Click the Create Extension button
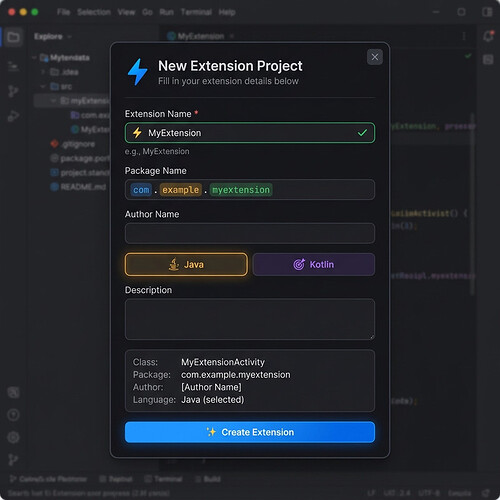 [x=250, y=432]
